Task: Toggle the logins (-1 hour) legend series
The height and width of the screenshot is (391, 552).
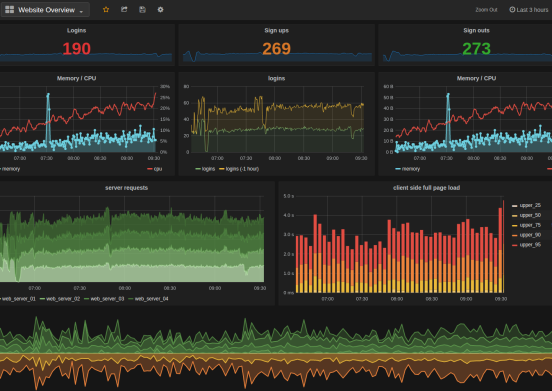Action: tap(239, 169)
